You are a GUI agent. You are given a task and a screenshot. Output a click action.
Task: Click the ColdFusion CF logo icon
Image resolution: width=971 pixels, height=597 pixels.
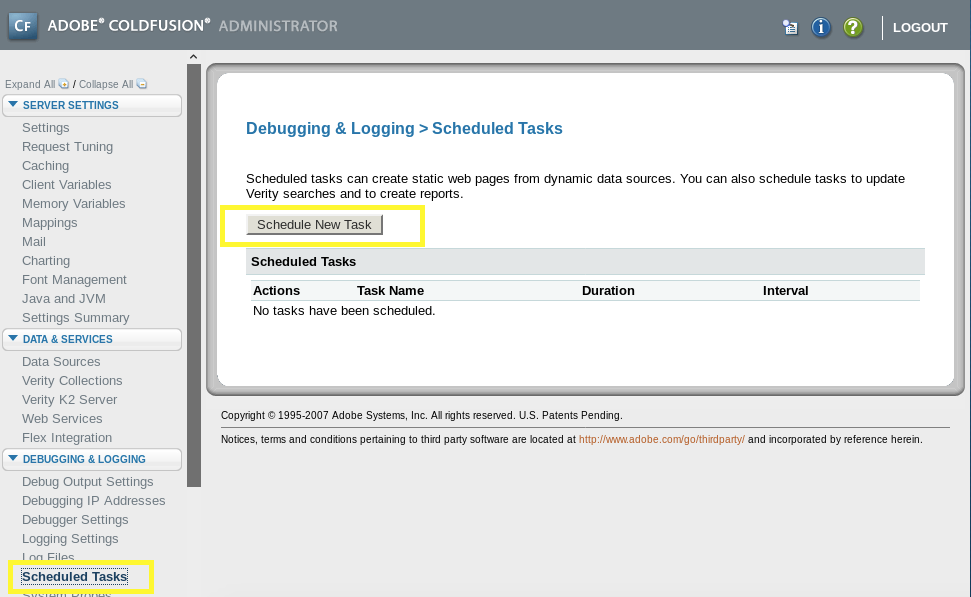click(x=23, y=26)
